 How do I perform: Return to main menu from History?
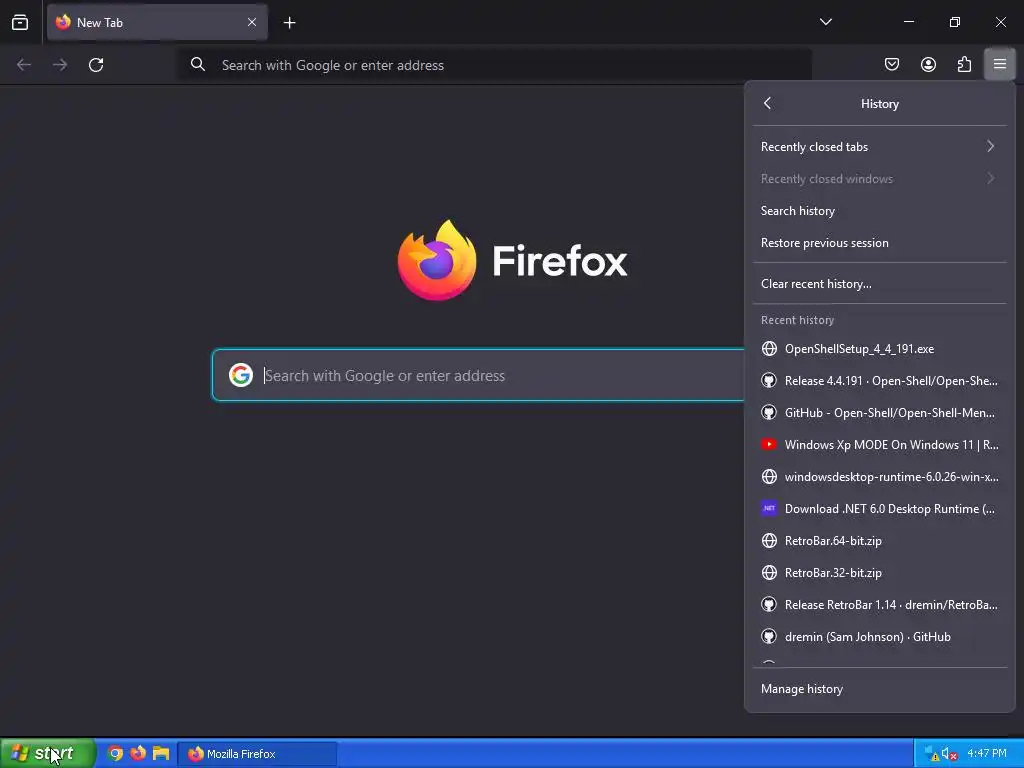click(x=767, y=103)
